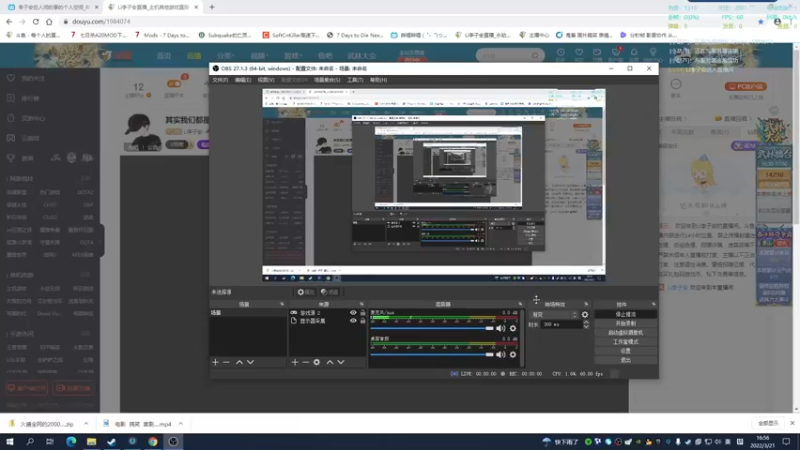Bookmark this page with the star icon

[x=761, y=22]
